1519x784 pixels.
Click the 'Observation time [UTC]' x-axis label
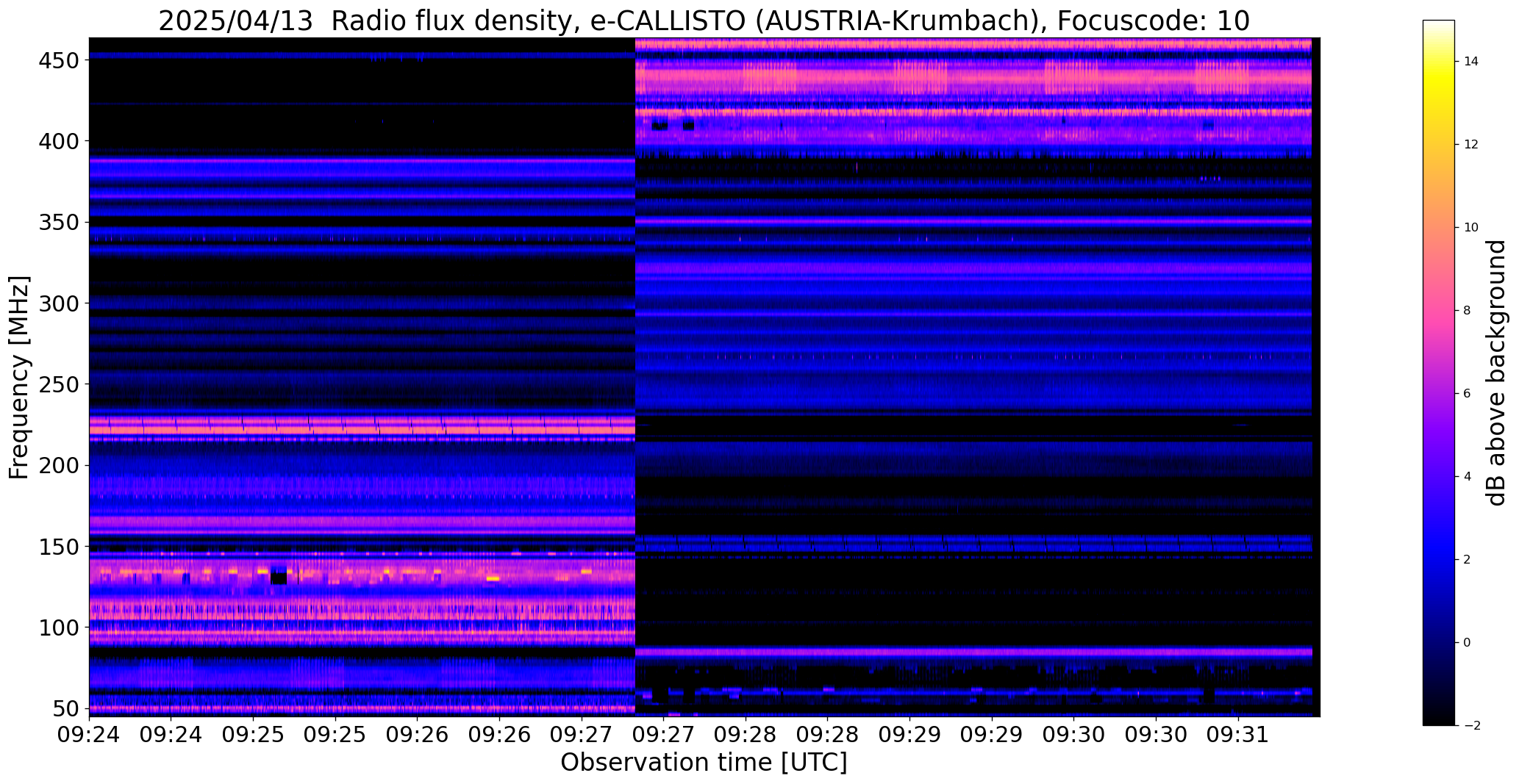click(704, 762)
